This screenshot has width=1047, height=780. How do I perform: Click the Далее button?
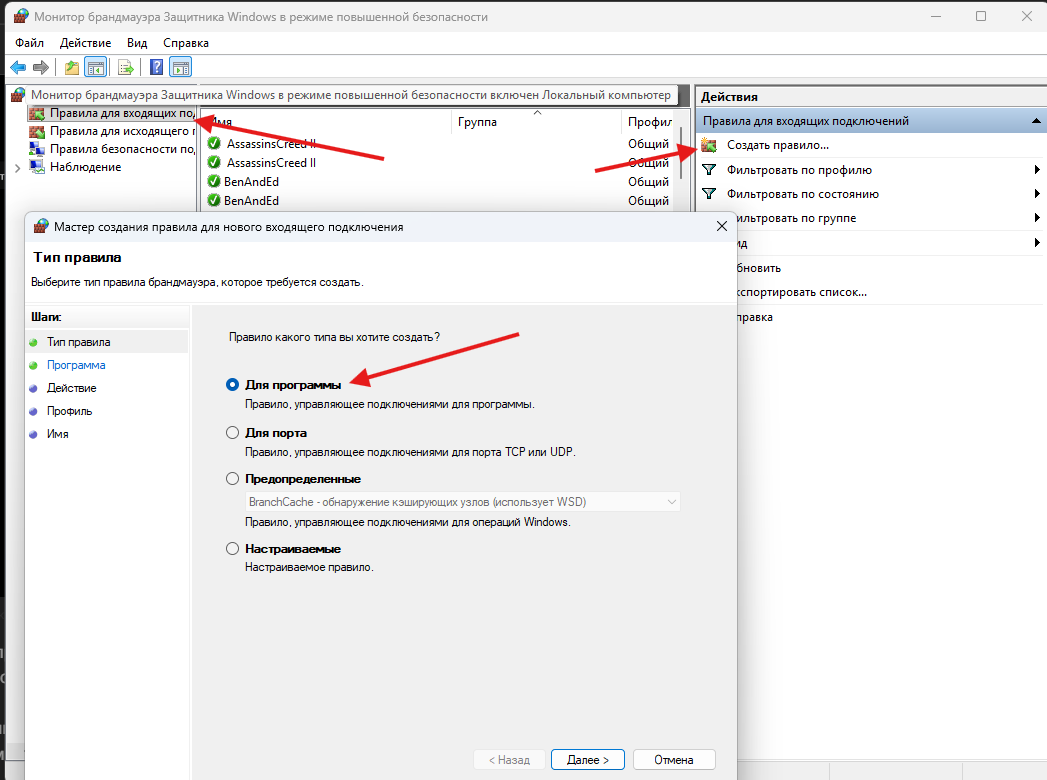(588, 760)
